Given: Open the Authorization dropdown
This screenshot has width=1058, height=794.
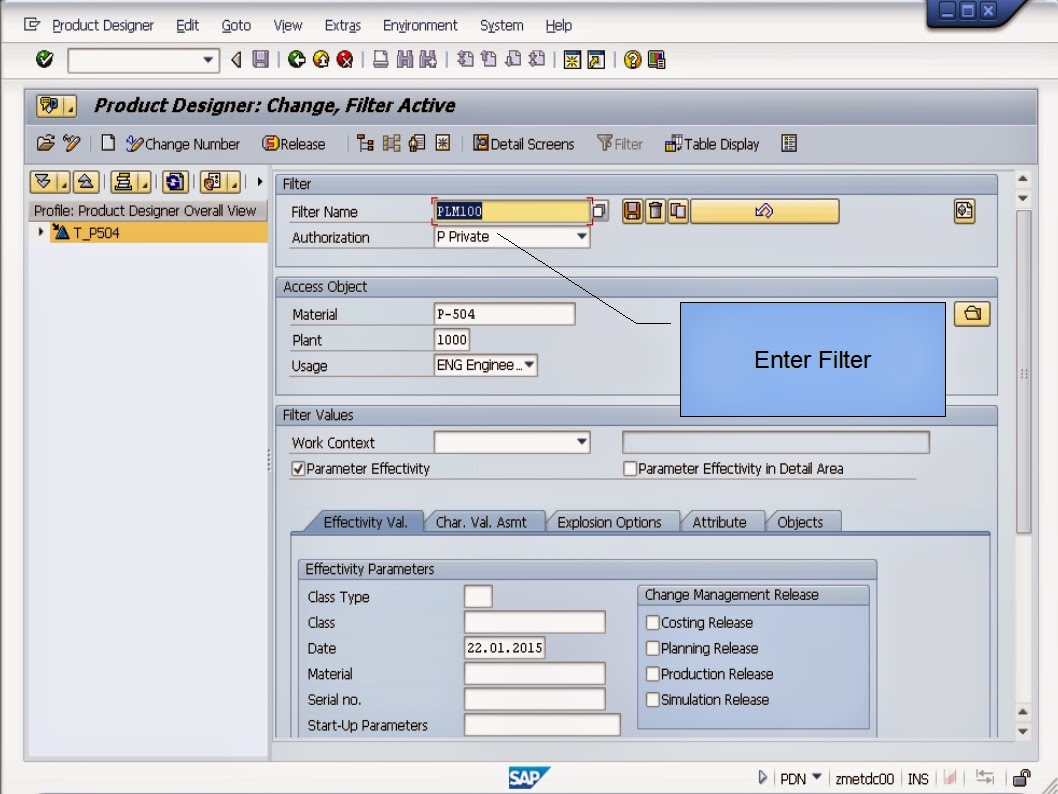Looking at the screenshot, I should 580,237.
